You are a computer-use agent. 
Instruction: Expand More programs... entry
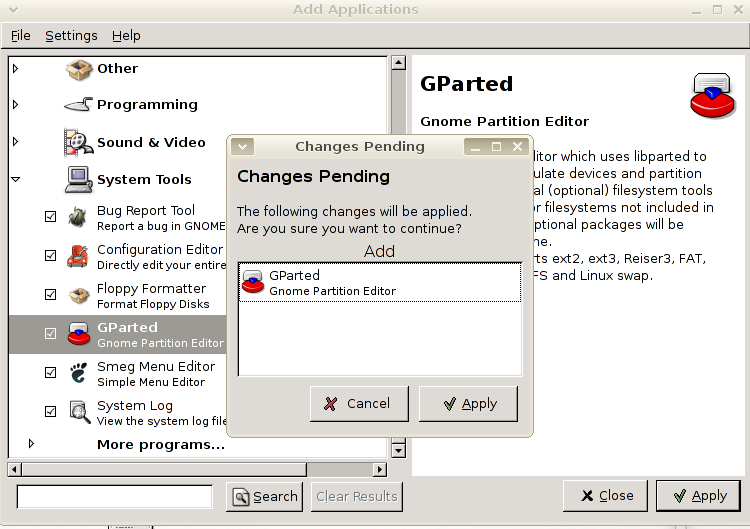click(31, 444)
